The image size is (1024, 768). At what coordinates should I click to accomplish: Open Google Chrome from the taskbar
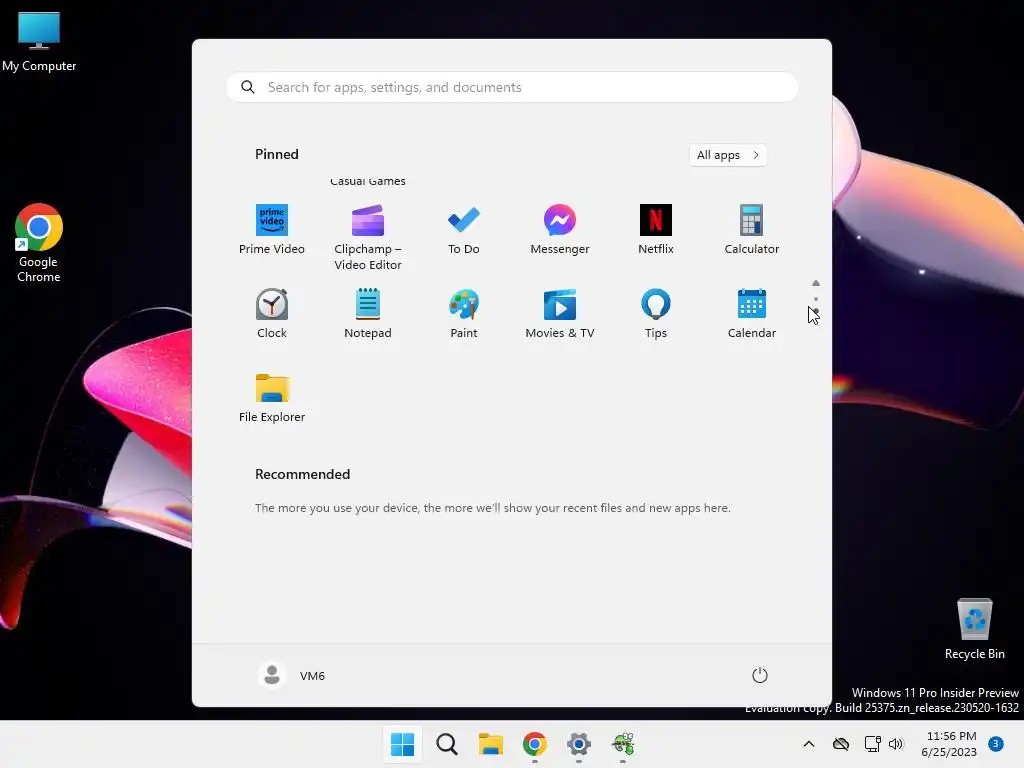535,744
